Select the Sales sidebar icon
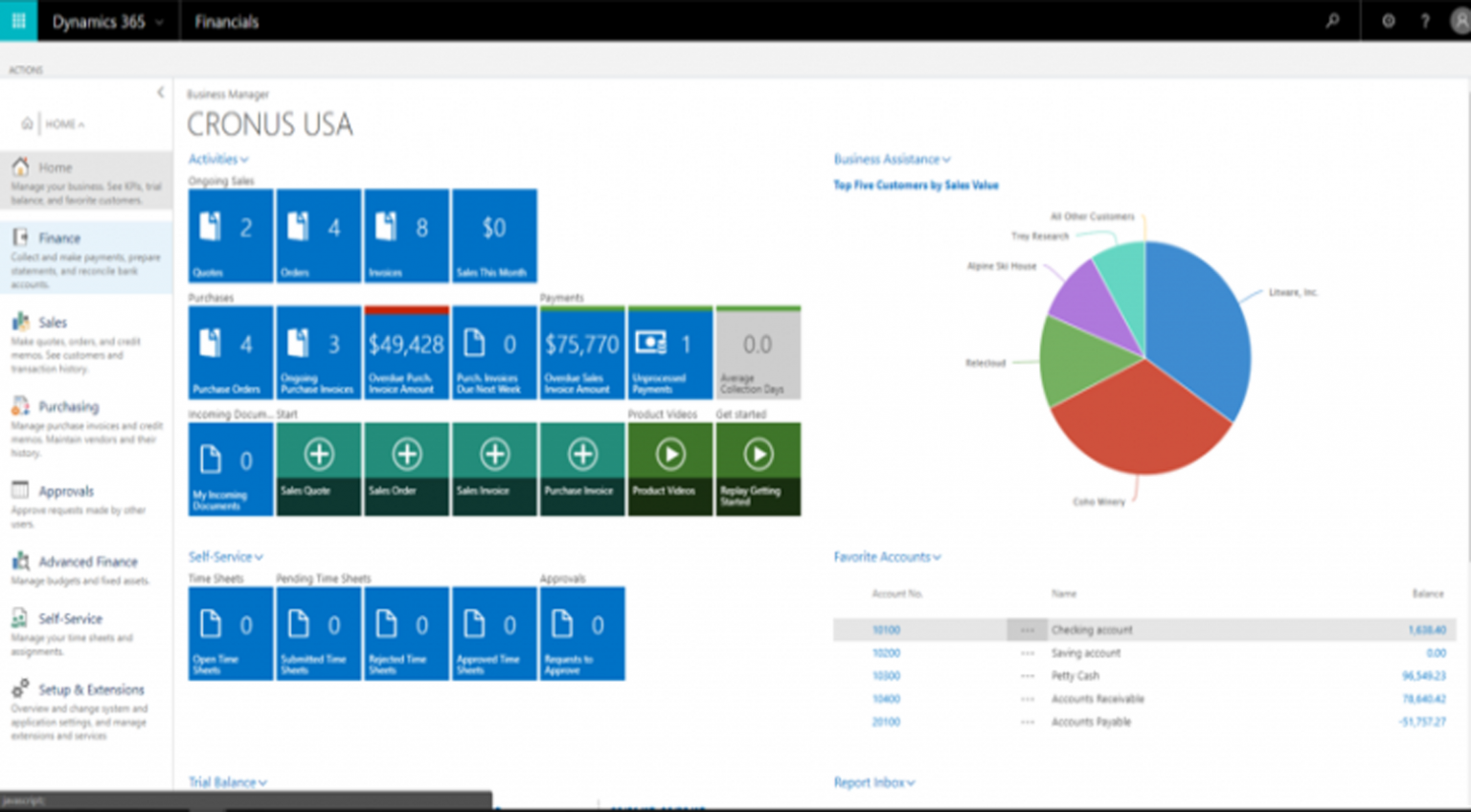The image size is (1471, 812). 21,323
